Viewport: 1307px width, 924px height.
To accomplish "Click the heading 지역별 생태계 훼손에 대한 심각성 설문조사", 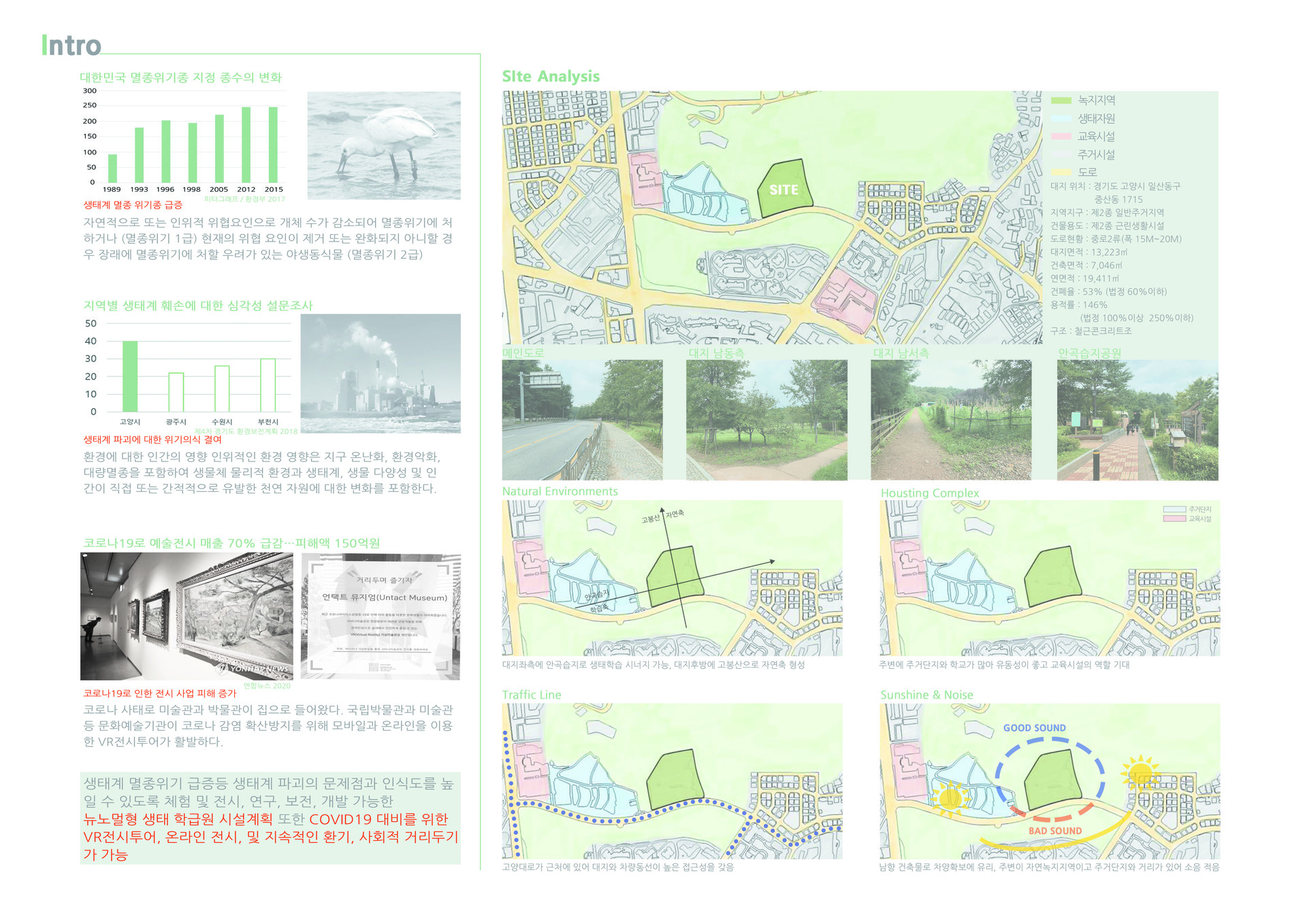I will coord(198,306).
